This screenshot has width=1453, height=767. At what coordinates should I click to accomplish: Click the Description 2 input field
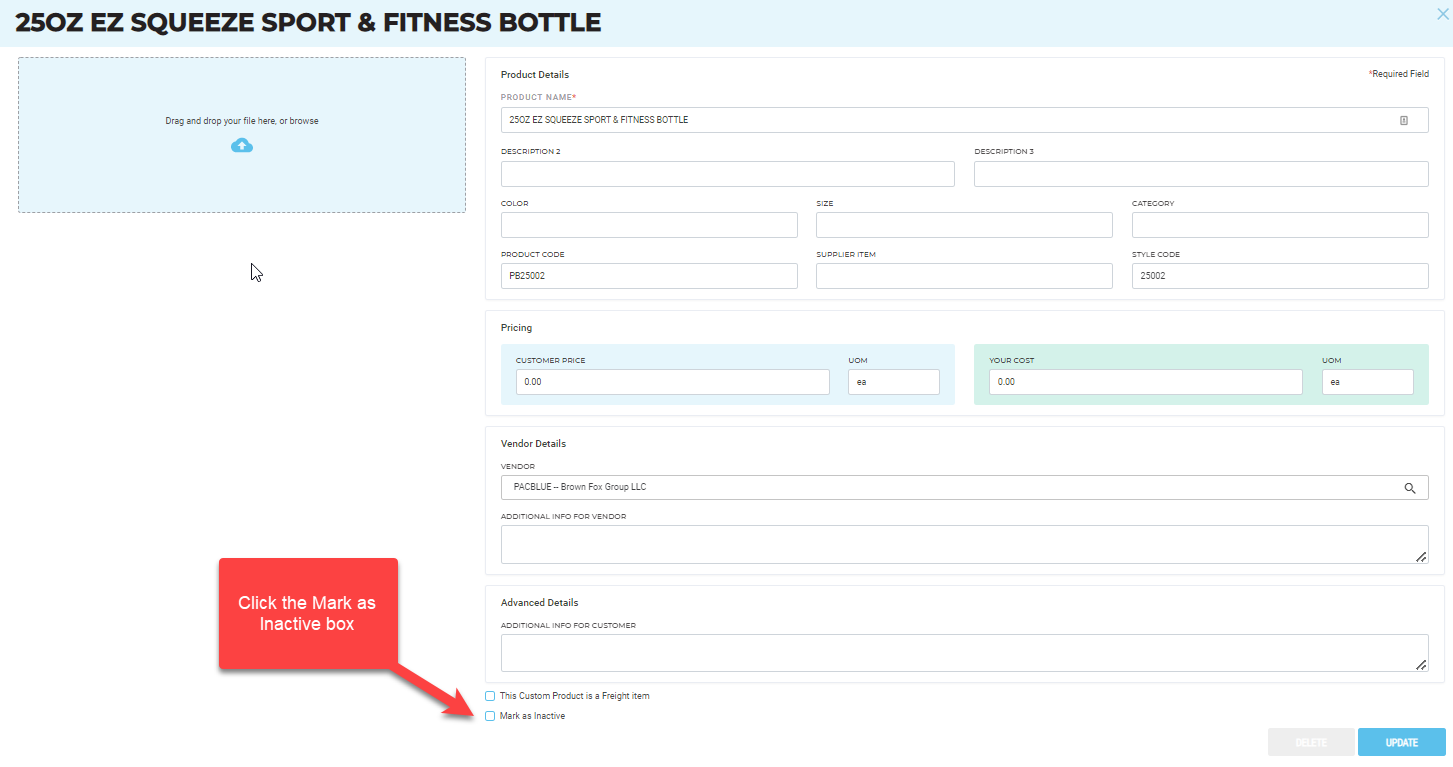pyautogui.click(x=727, y=173)
